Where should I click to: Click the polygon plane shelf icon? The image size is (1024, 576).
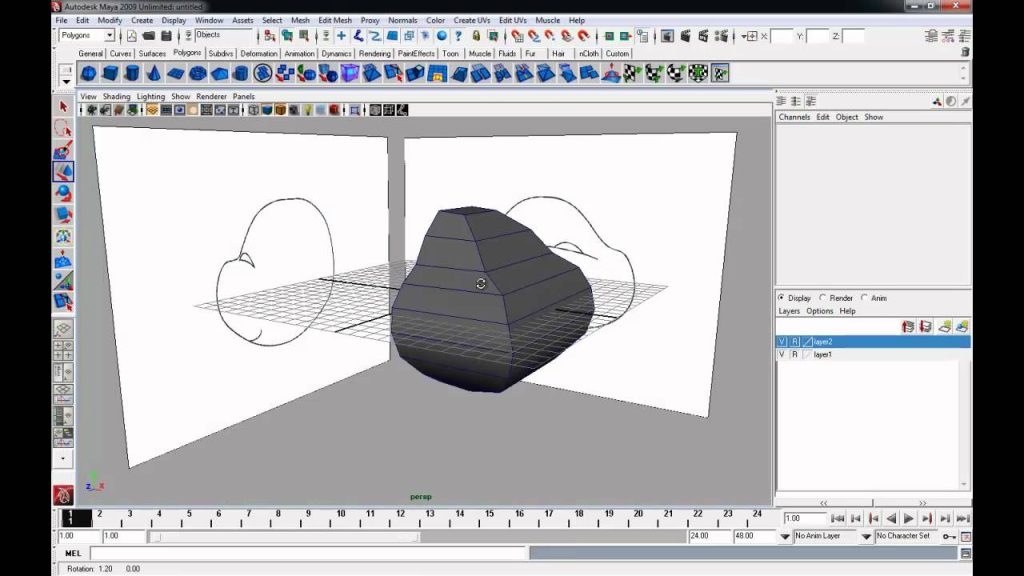(x=176, y=73)
